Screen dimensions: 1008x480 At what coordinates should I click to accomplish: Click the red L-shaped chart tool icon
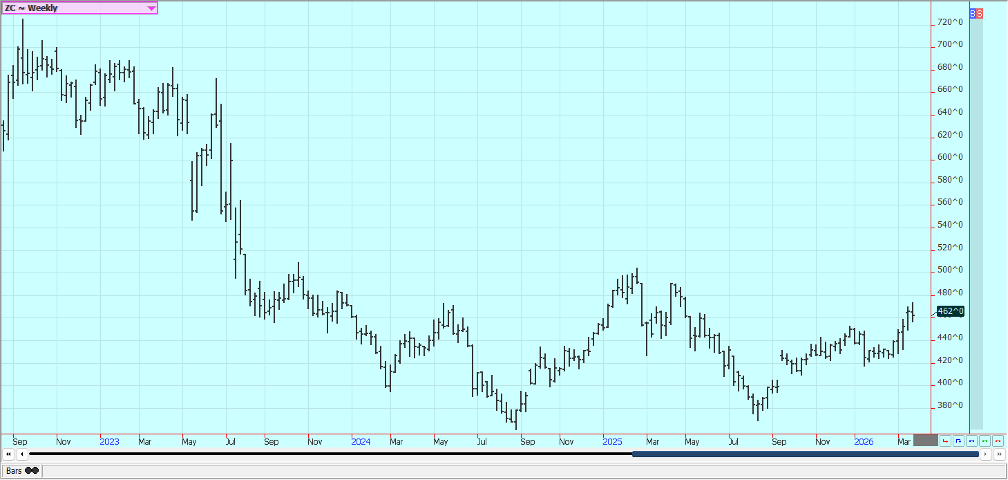[946, 440]
